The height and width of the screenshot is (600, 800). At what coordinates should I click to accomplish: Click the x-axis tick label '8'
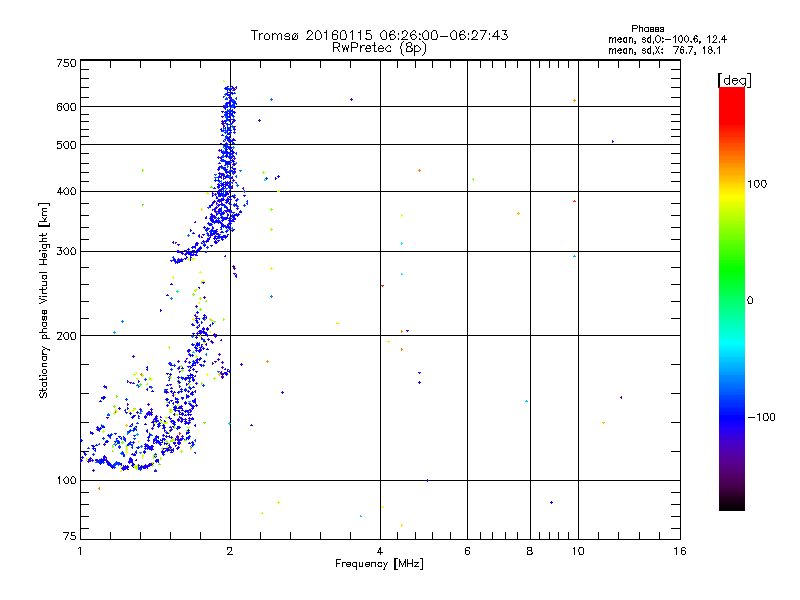[530, 551]
